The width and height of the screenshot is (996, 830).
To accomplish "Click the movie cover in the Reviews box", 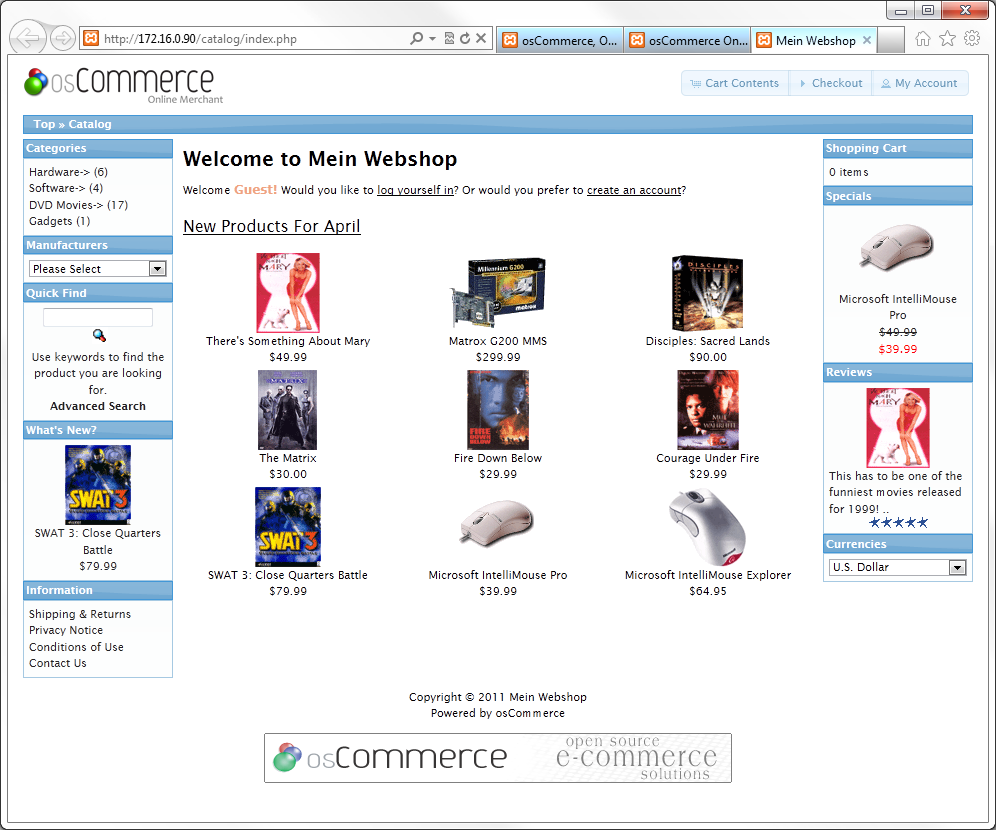I will coord(898,427).
